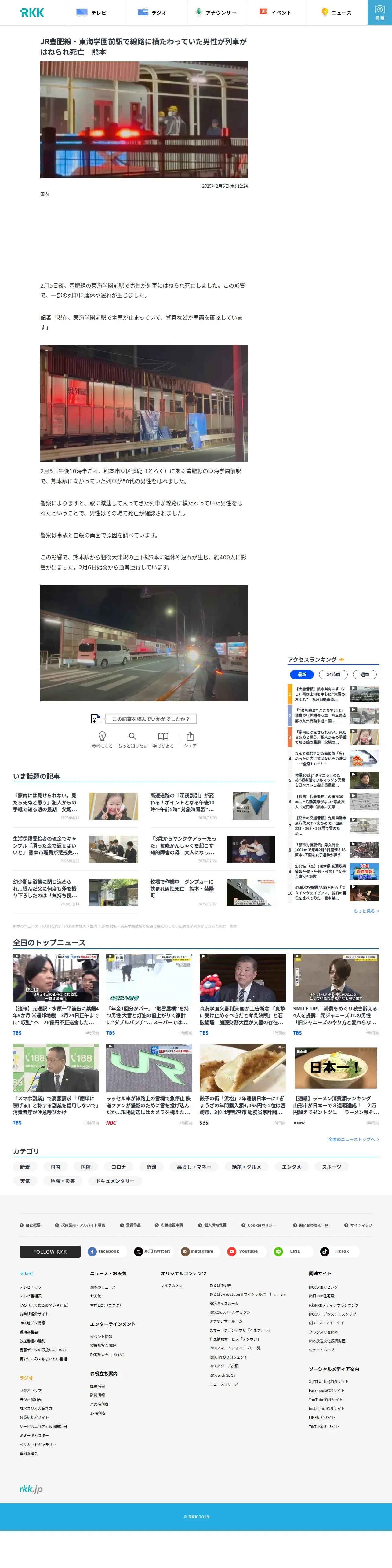Screen dimensions: 392x1568
Task: Switch ranking to 週間
Action: (x=365, y=675)
